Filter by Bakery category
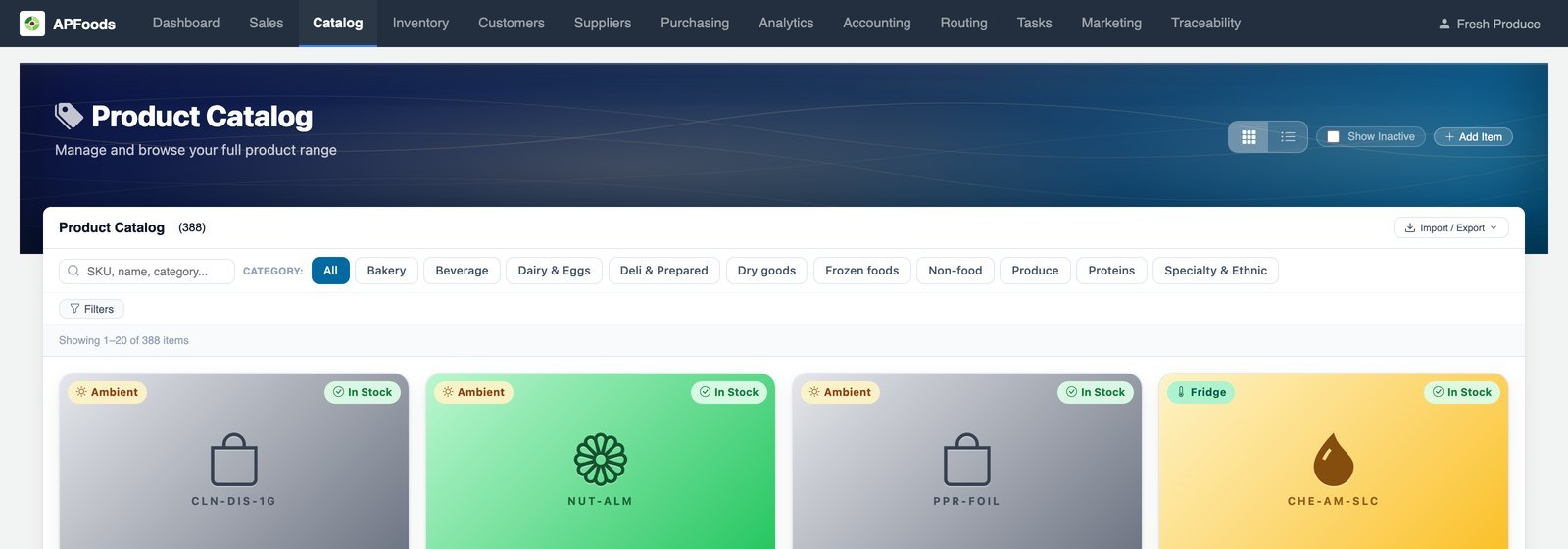 coord(386,271)
